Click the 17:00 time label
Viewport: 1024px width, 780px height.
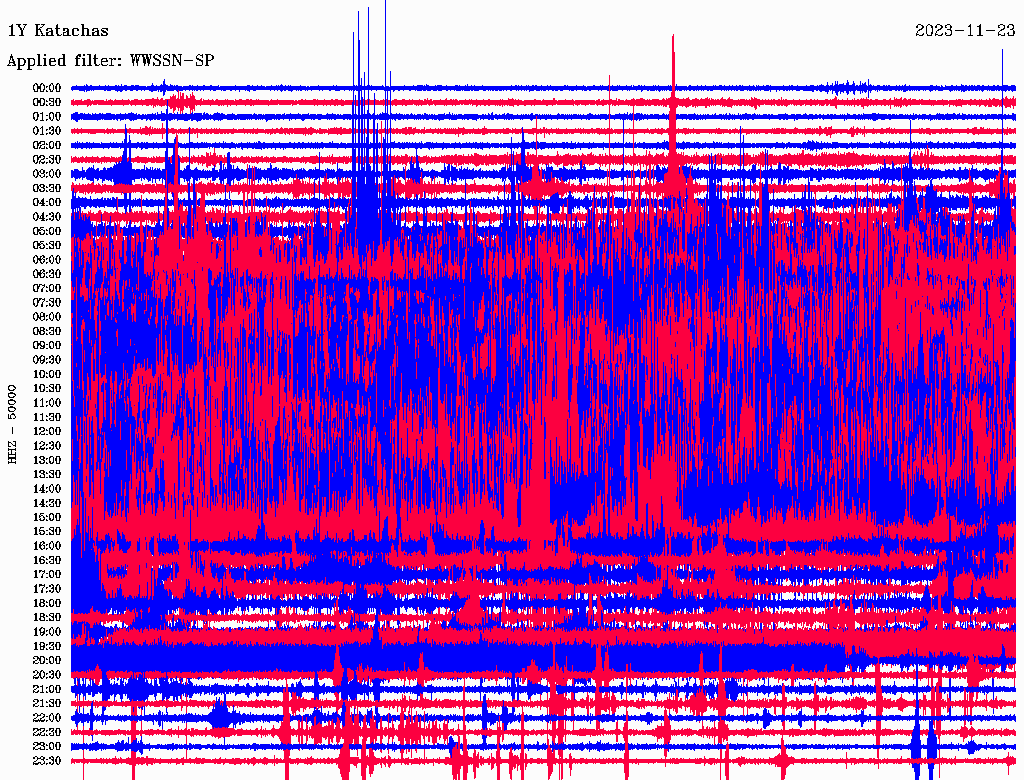47,575
